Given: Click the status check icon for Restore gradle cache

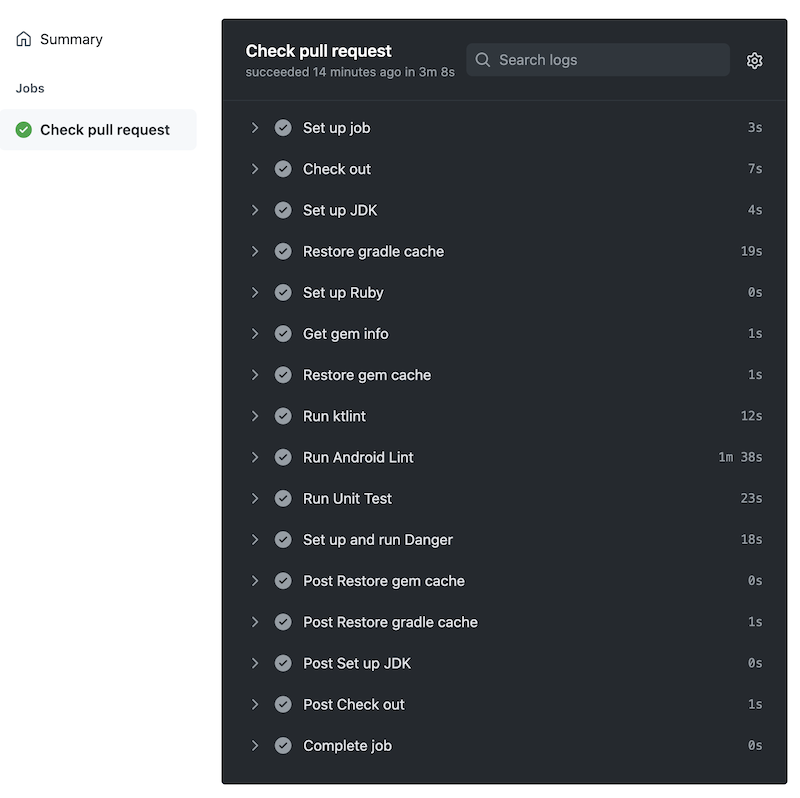Looking at the screenshot, I should 283,251.
